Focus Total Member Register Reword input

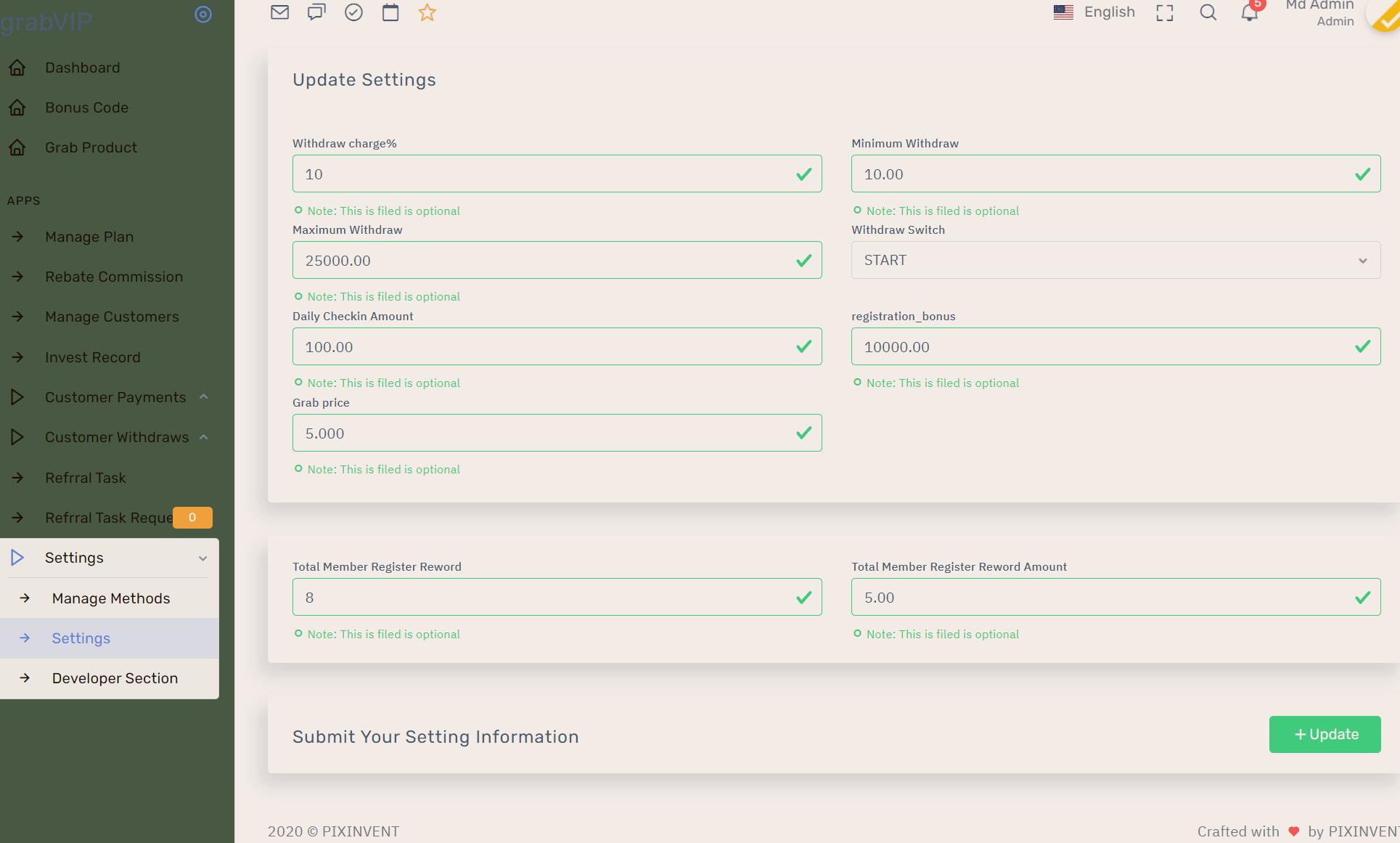click(x=557, y=597)
